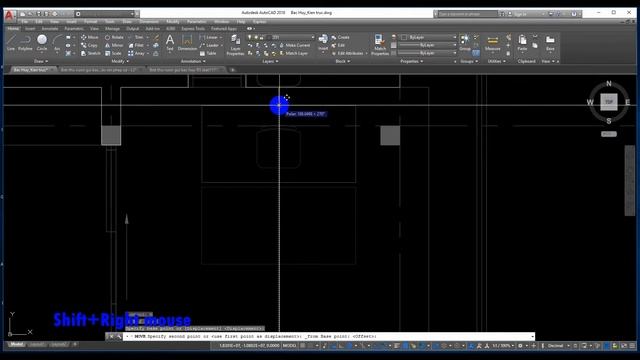Click Match Layer button
This screenshot has height=360, width=640.
(x=294, y=53)
